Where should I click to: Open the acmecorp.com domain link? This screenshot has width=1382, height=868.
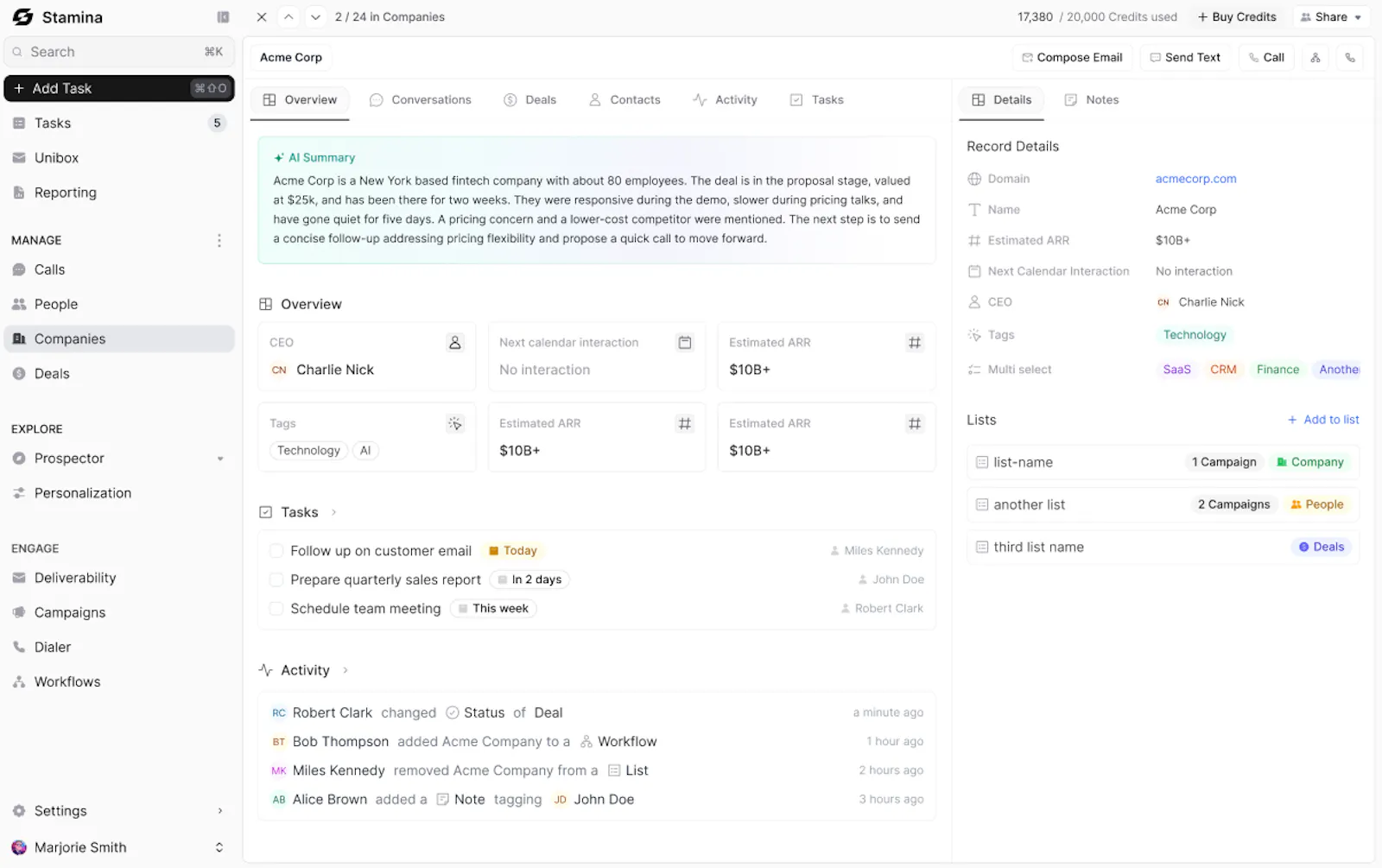[1195, 179]
